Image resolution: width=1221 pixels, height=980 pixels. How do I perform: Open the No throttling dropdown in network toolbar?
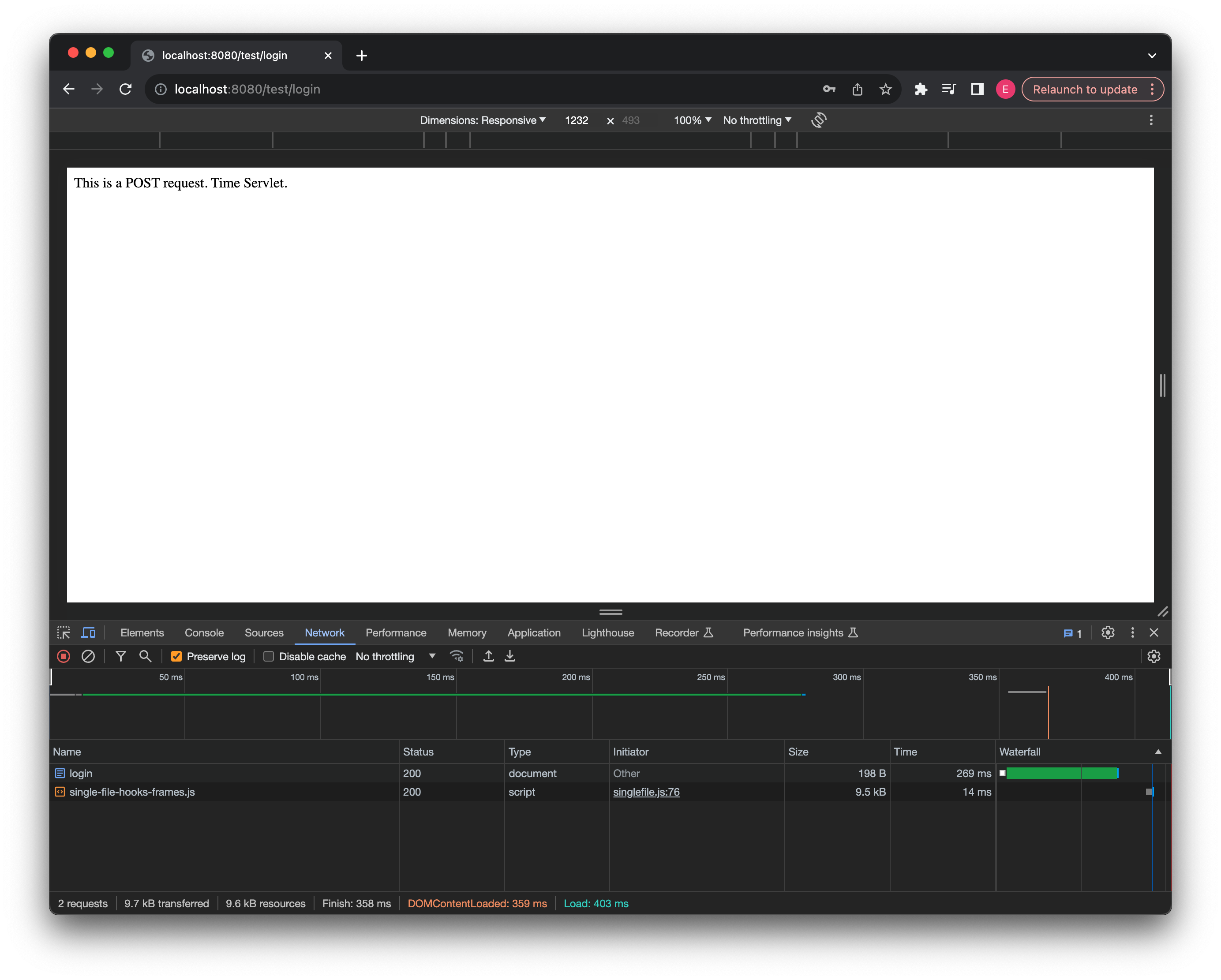[x=395, y=656]
